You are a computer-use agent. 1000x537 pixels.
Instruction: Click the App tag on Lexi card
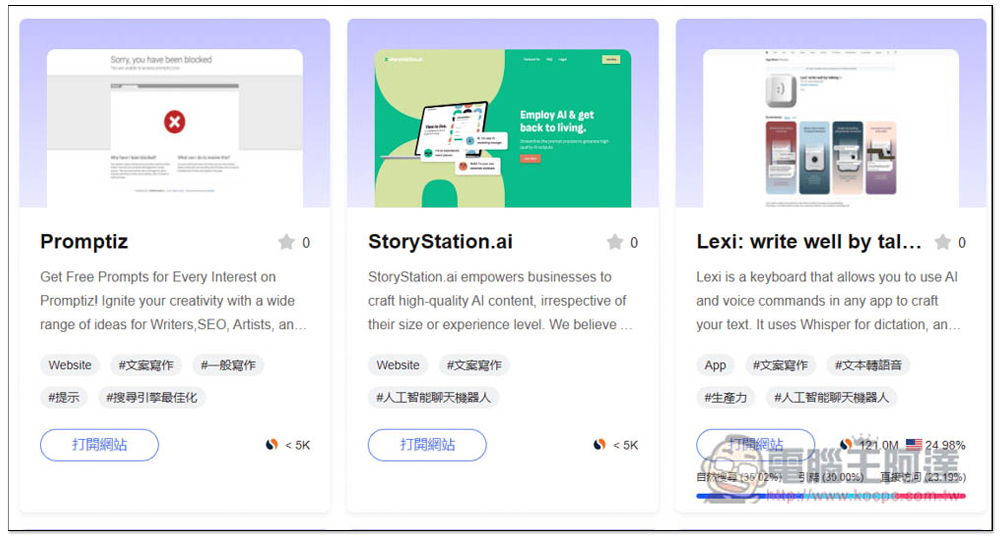pyautogui.click(x=715, y=365)
